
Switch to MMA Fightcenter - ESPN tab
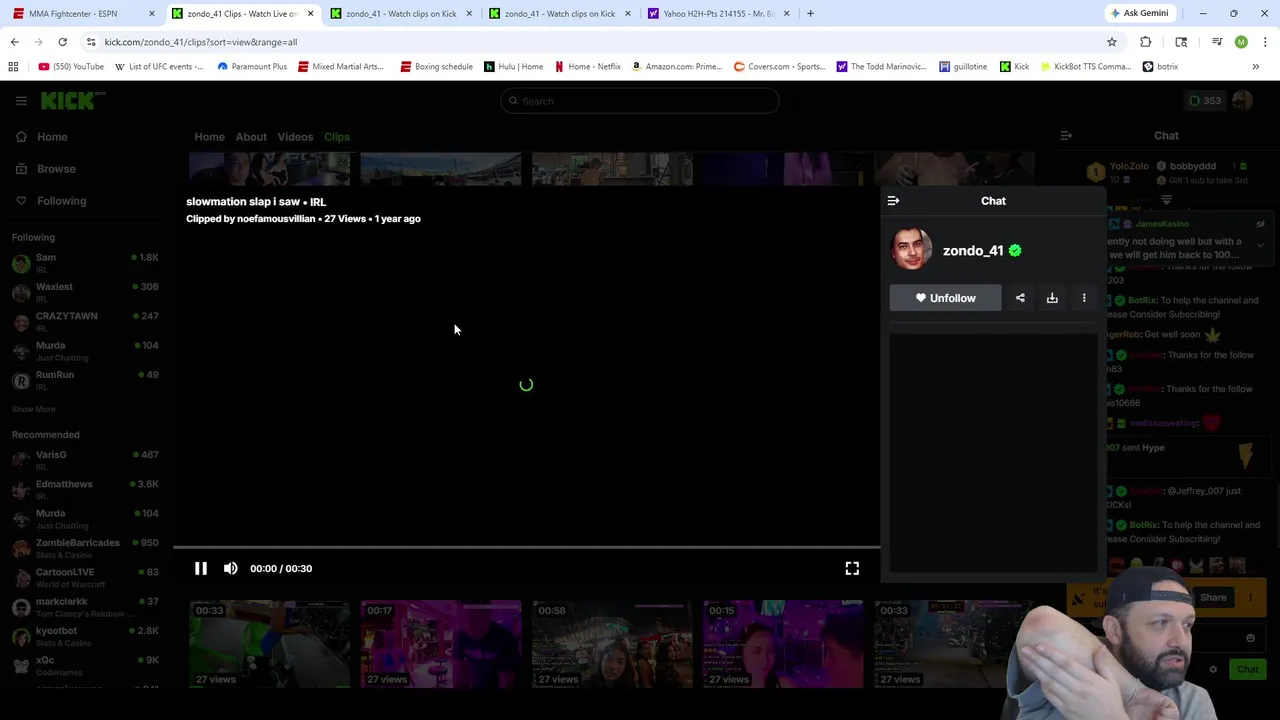pyautogui.click(x=82, y=13)
